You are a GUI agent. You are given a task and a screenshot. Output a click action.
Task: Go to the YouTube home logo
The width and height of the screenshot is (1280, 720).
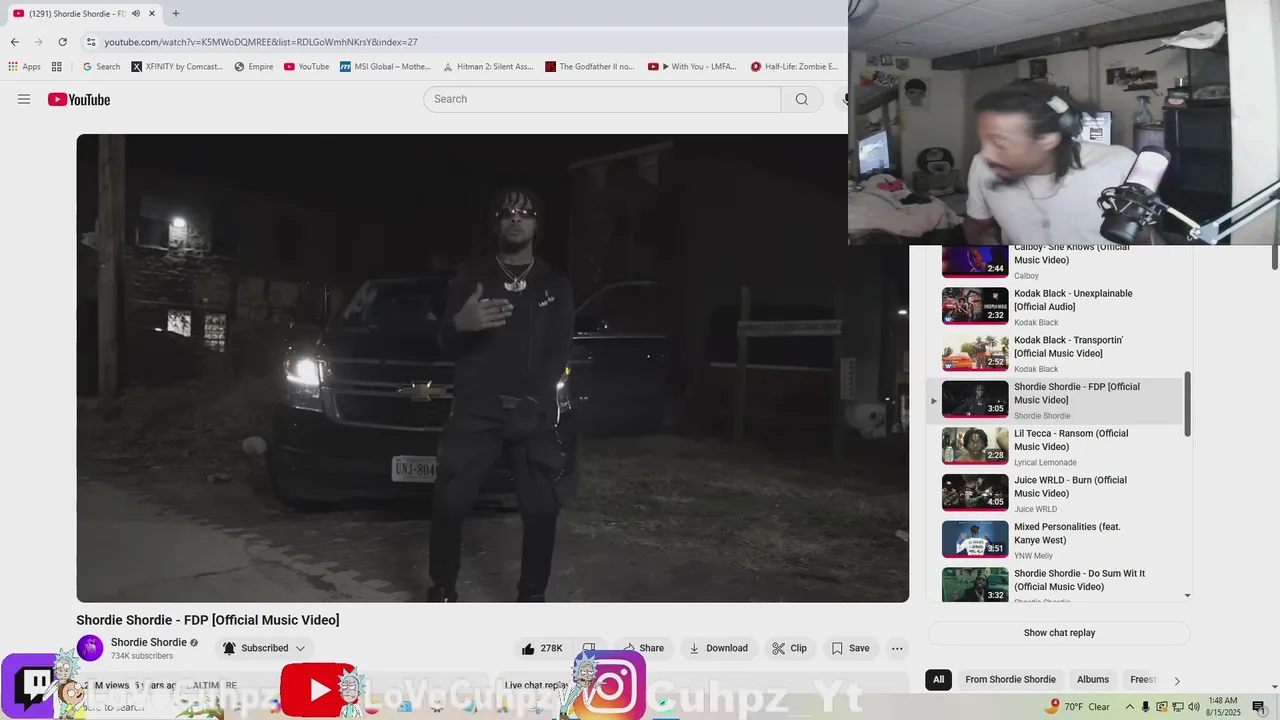[x=79, y=99]
